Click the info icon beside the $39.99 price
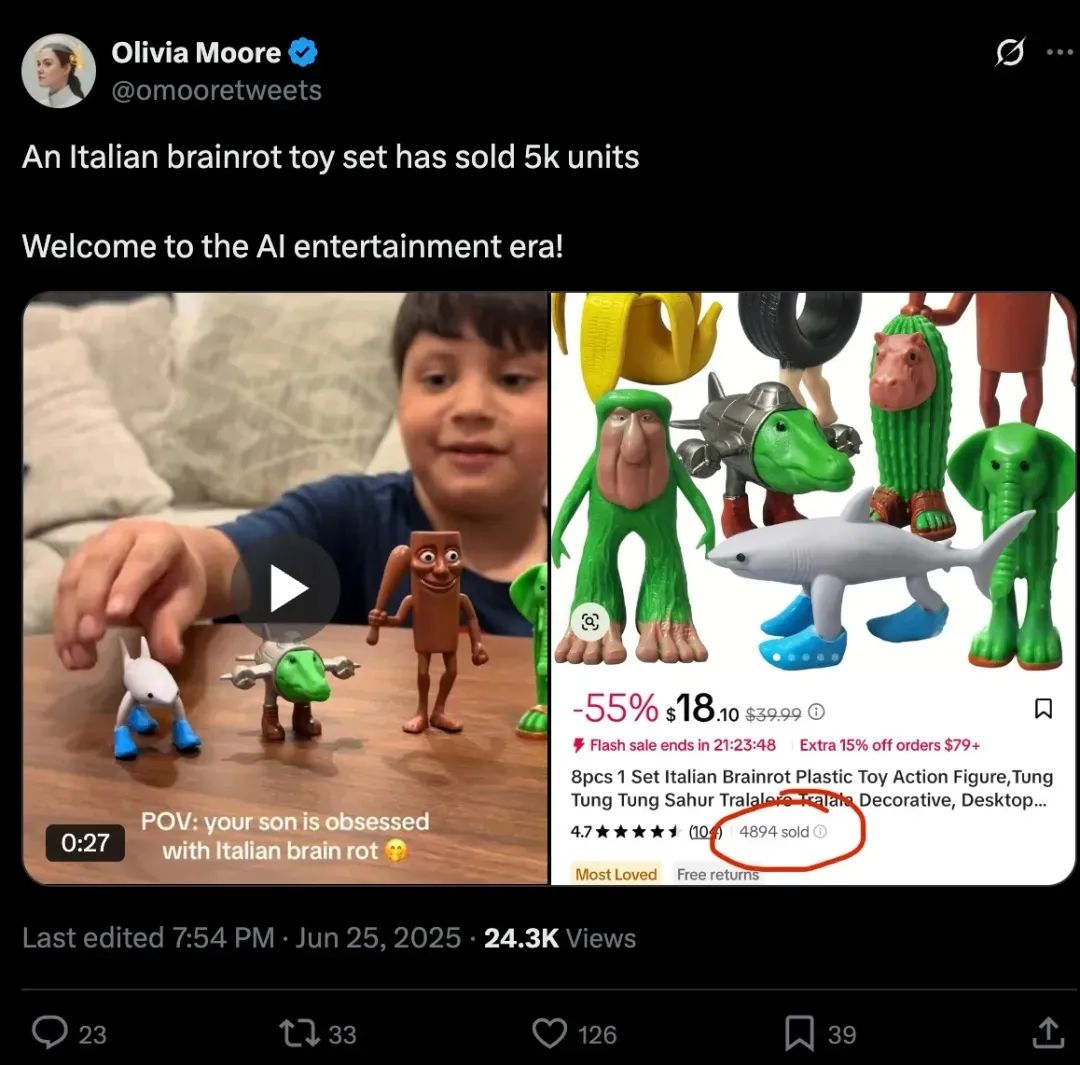 (816, 712)
